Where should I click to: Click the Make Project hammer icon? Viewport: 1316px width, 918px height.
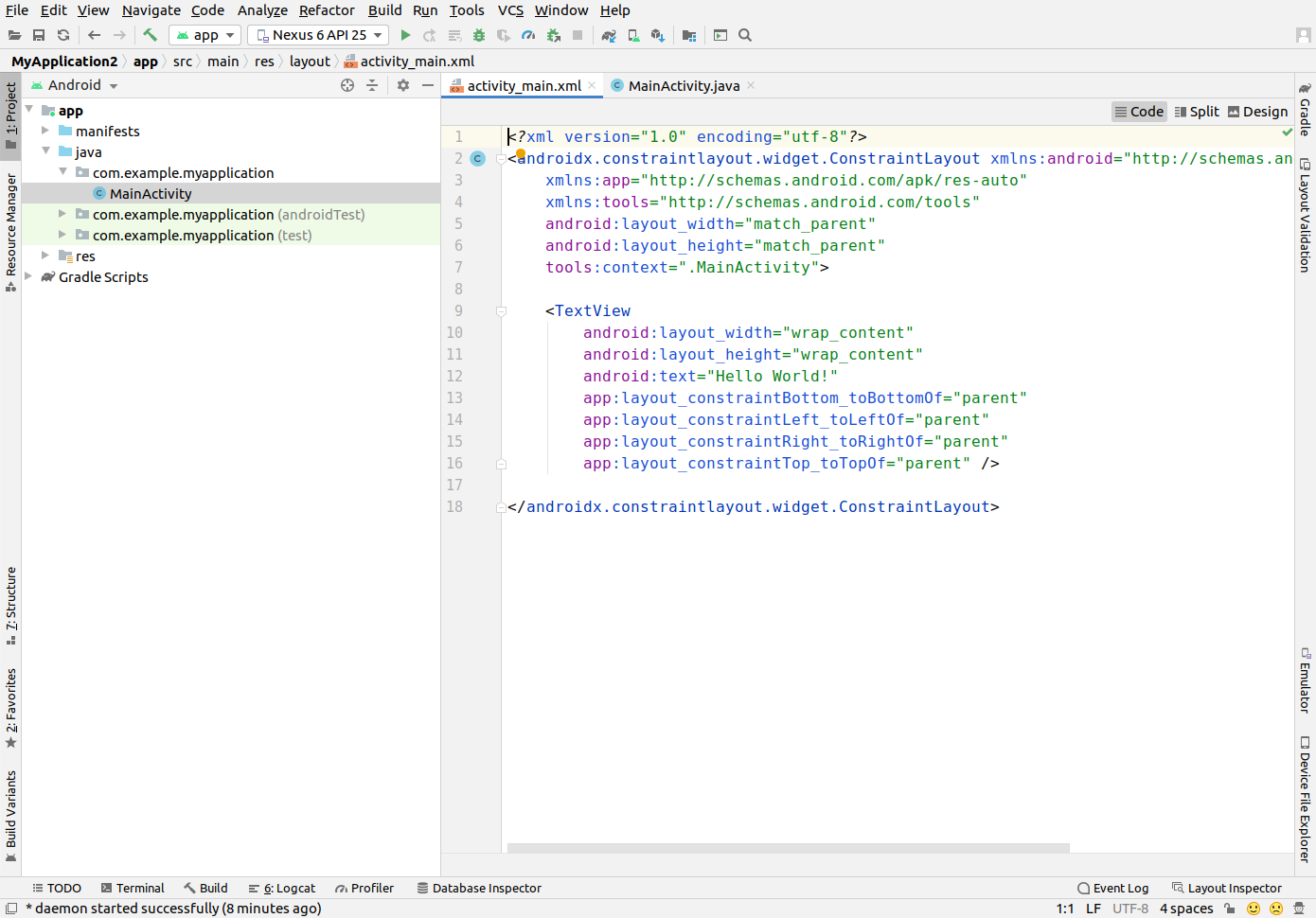point(150,35)
